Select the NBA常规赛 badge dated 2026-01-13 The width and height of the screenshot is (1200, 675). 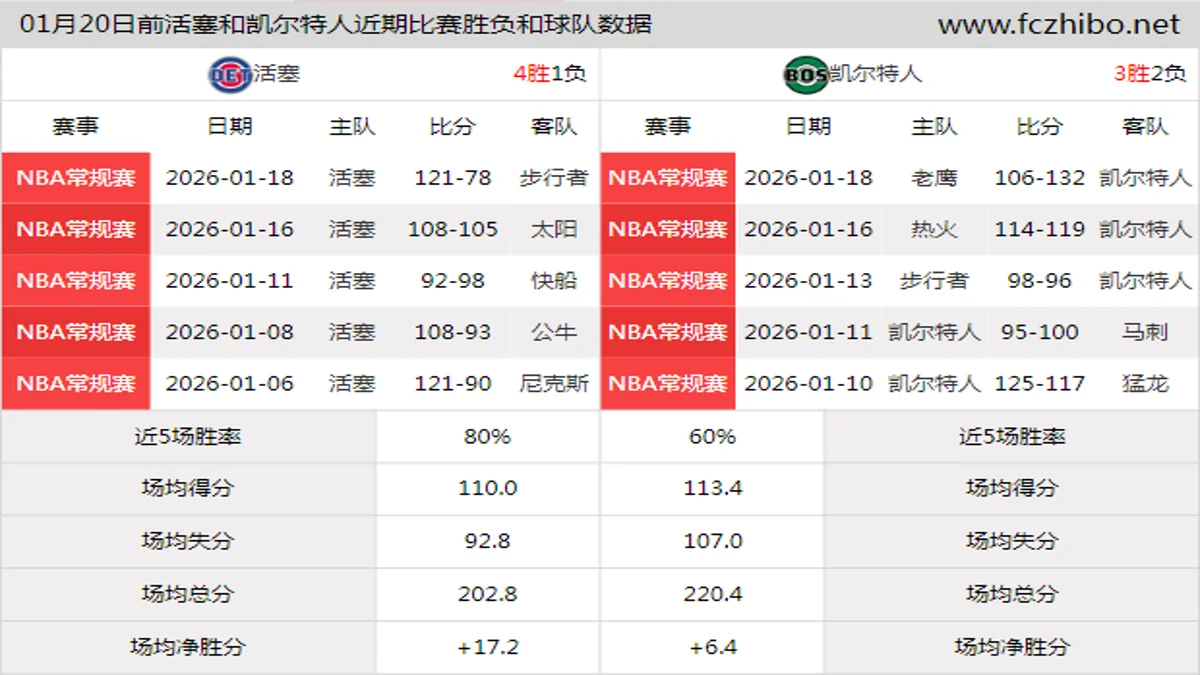[667, 281]
